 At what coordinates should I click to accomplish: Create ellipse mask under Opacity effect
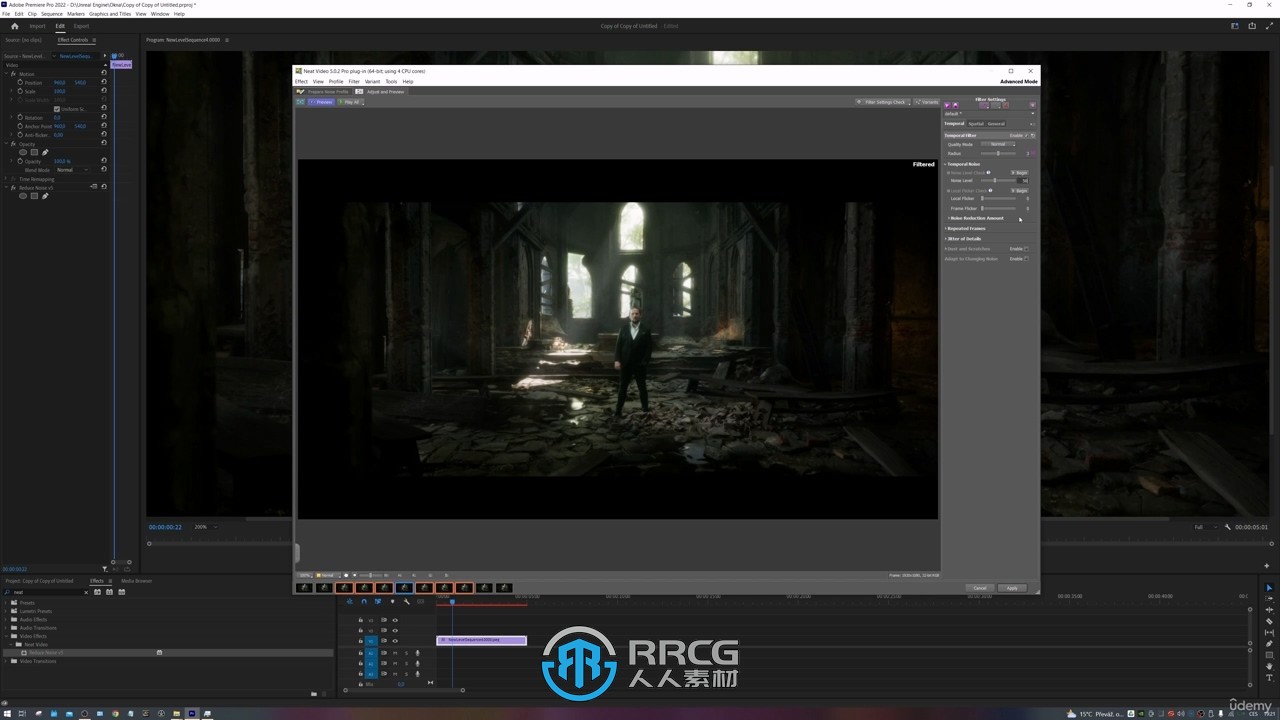pyautogui.click(x=23, y=152)
